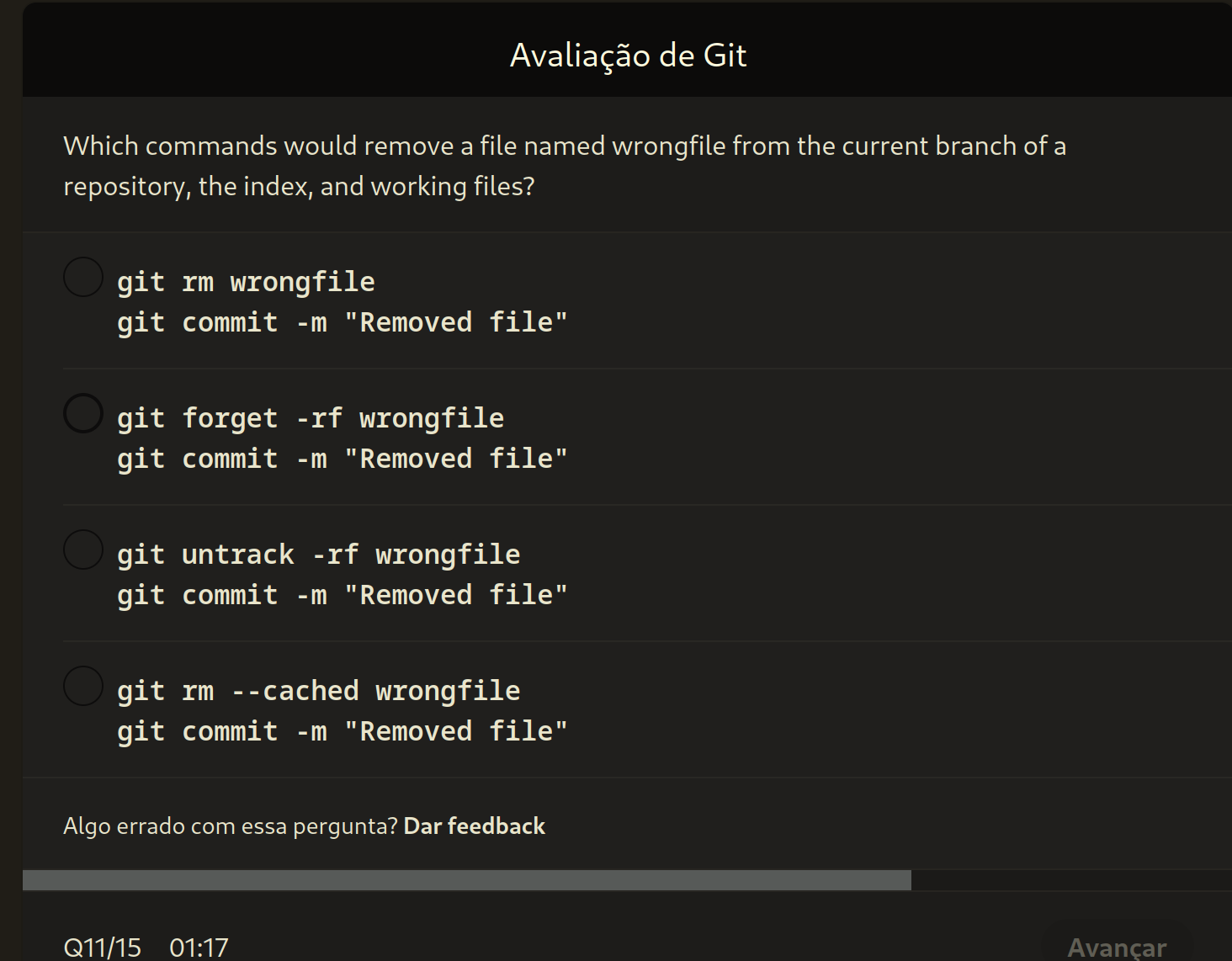Click the 'Avaliação de Git' title header
This screenshot has height=961, width=1232.
click(628, 55)
